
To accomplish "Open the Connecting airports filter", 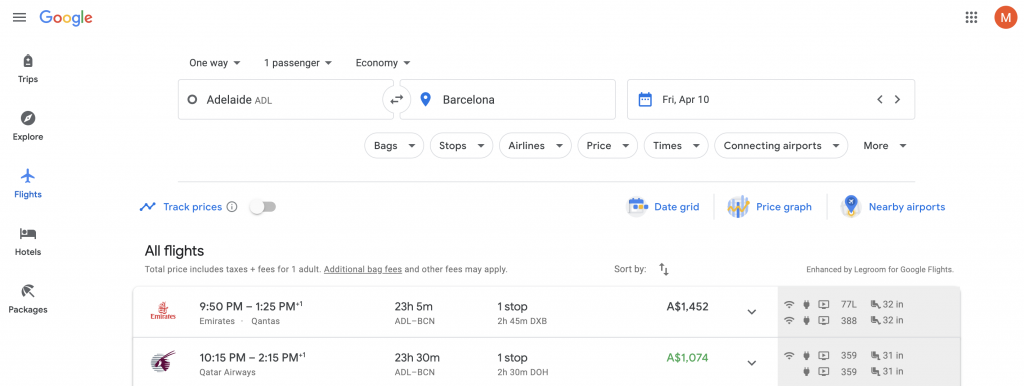I will tap(781, 146).
